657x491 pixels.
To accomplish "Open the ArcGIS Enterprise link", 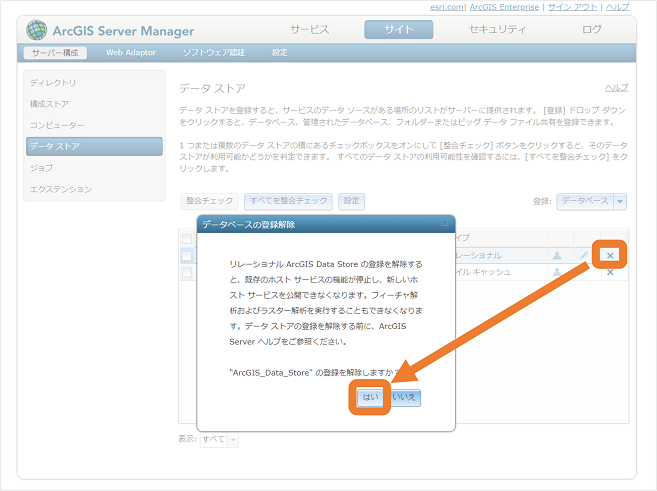I will point(504,7).
